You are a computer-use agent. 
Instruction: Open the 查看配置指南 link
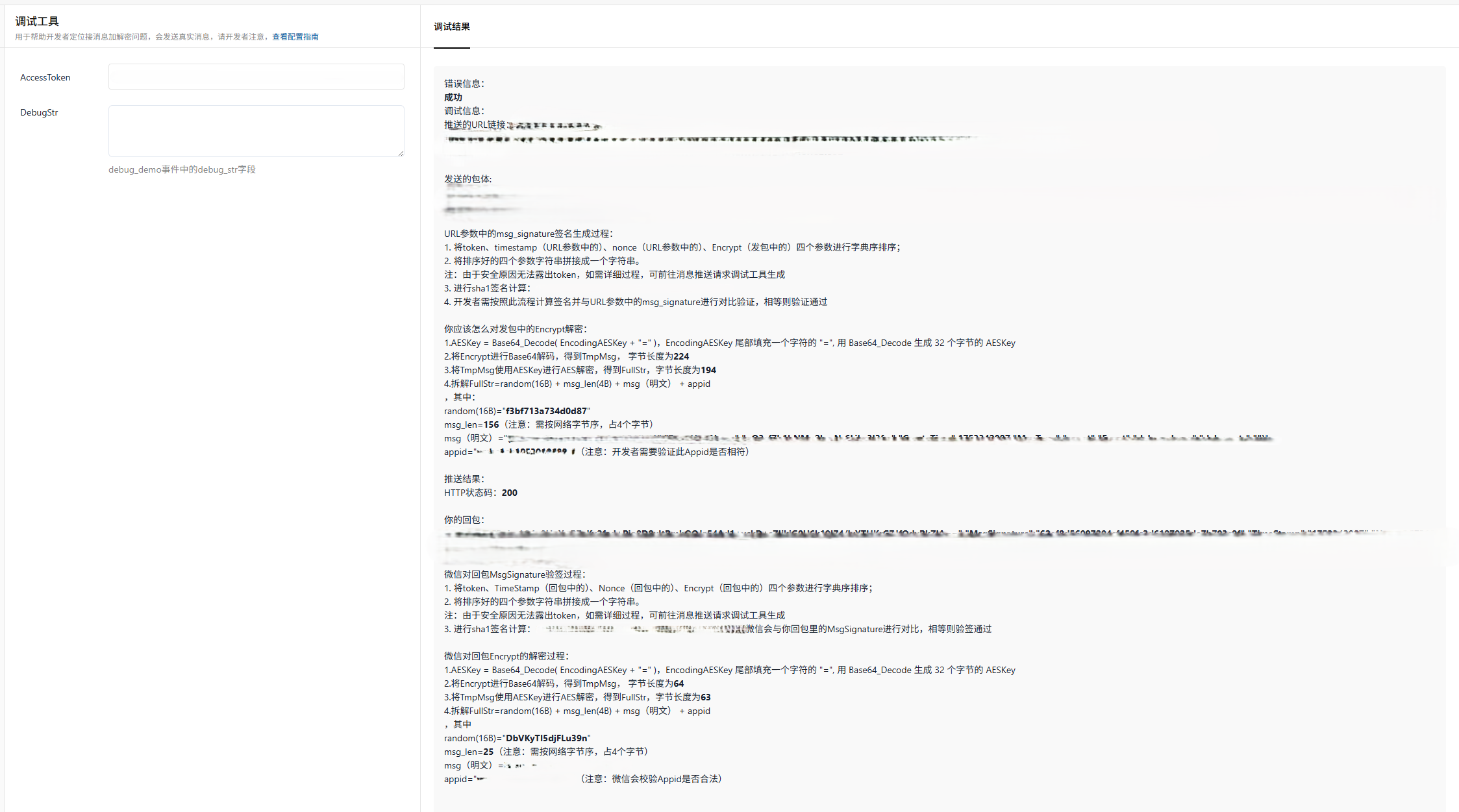295,37
